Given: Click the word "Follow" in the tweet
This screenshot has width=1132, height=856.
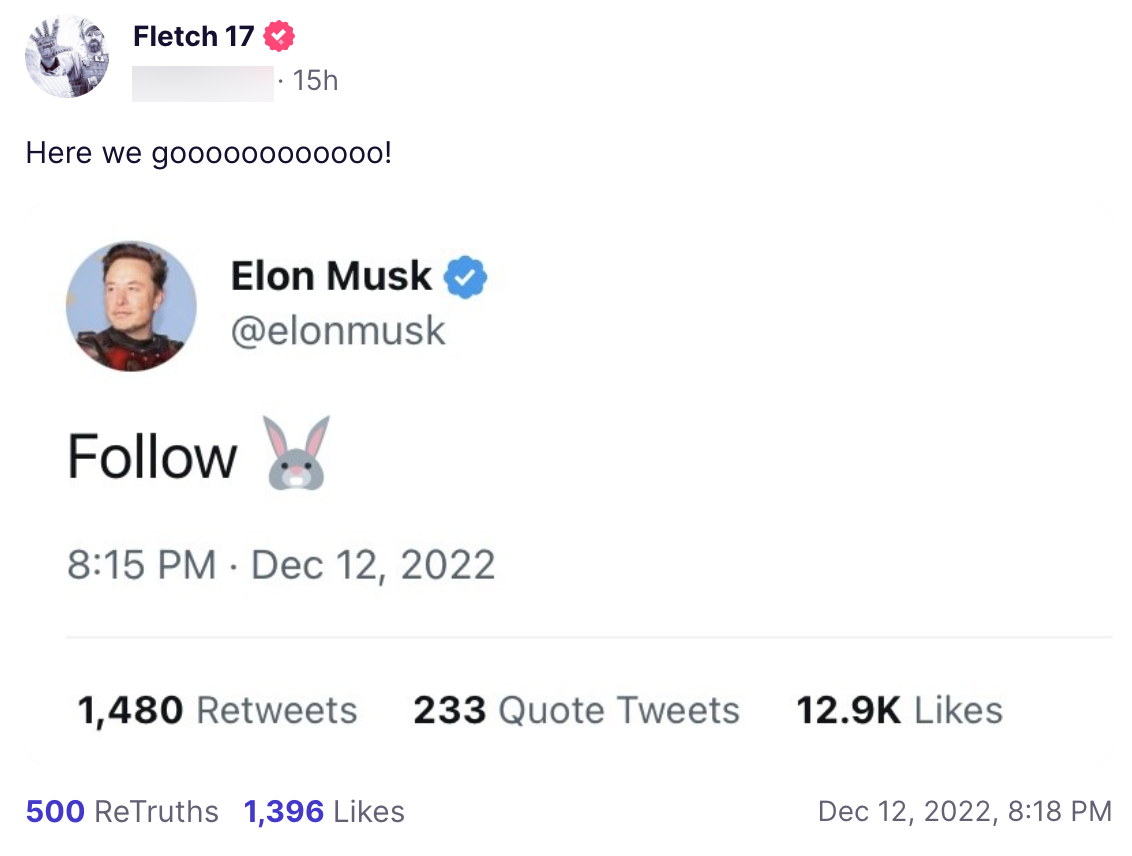Looking at the screenshot, I should coord(152,457).
